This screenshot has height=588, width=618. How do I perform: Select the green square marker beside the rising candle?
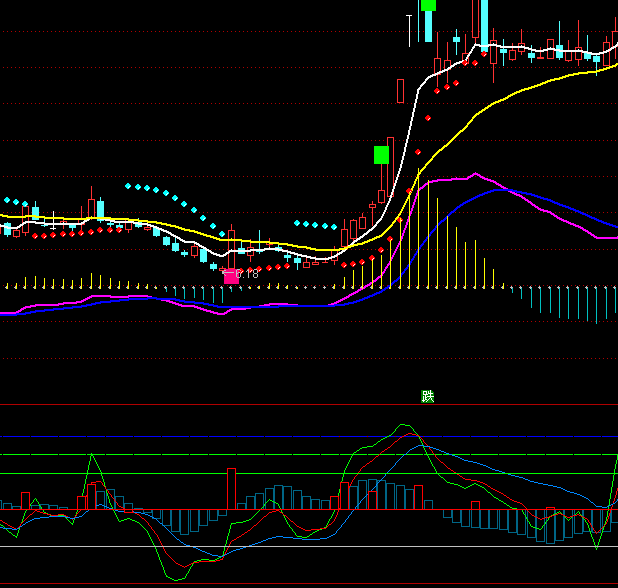click(381, 154)
